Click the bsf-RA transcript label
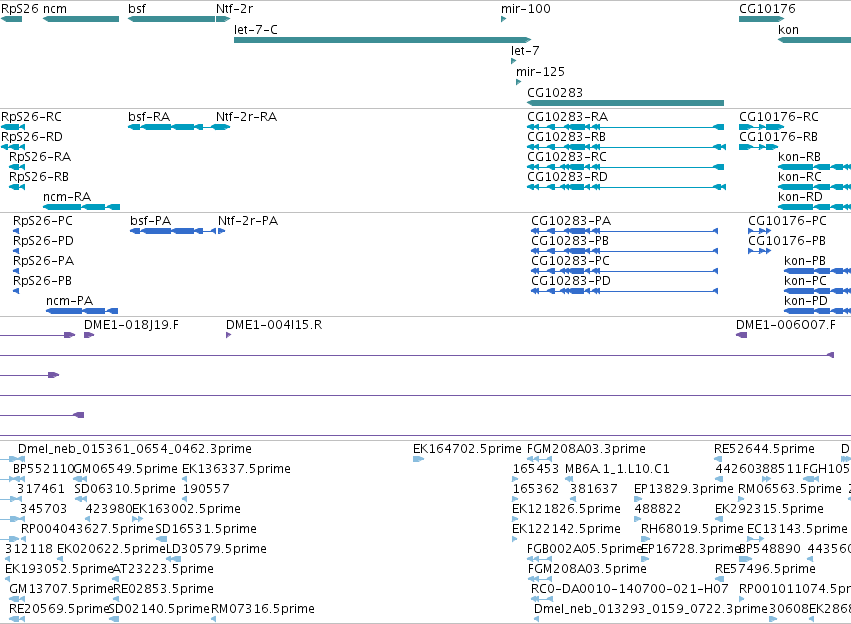The height and width of the screenshot is (624, 851). pos(149,117)
